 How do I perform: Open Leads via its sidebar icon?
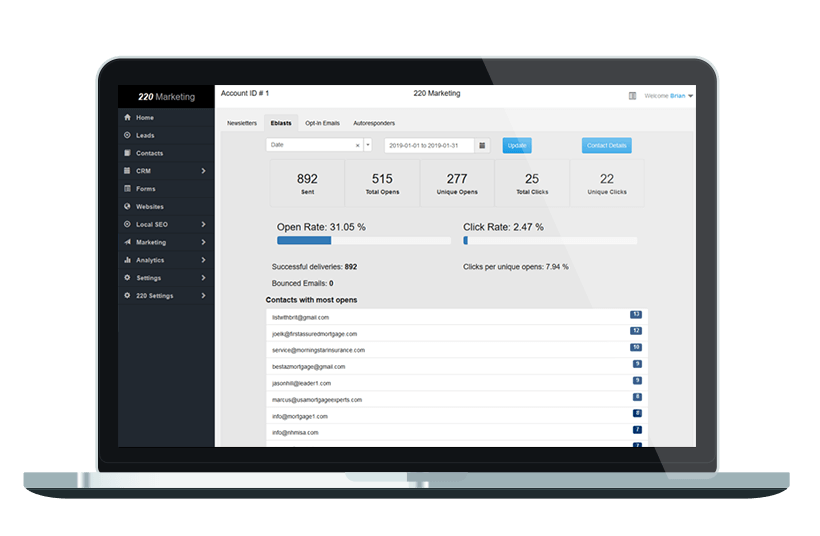(127, 135)
